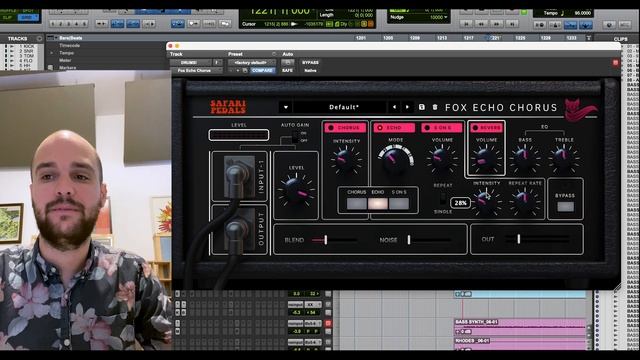Click the BYPASS button in plugin header

[x=310, y=62]
